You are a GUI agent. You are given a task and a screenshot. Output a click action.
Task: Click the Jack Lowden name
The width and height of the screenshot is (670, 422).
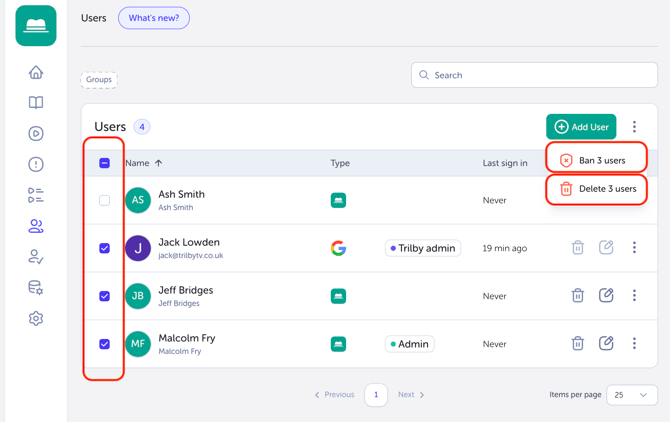189,242
